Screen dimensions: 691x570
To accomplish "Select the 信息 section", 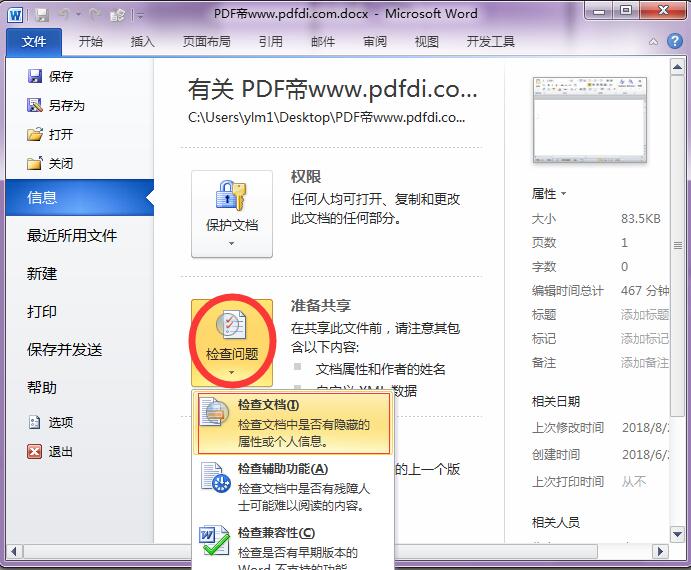I will (79, 197).
